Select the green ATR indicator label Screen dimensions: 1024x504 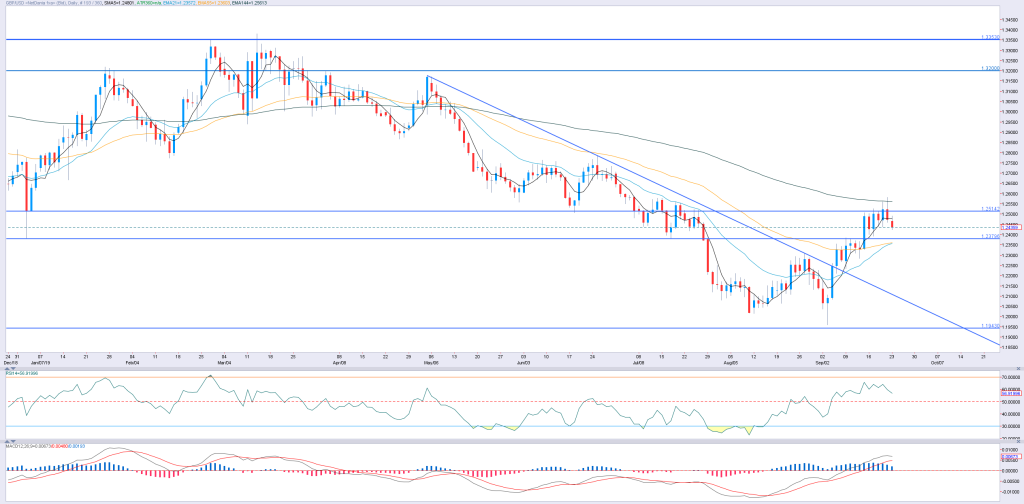point(149,3)
